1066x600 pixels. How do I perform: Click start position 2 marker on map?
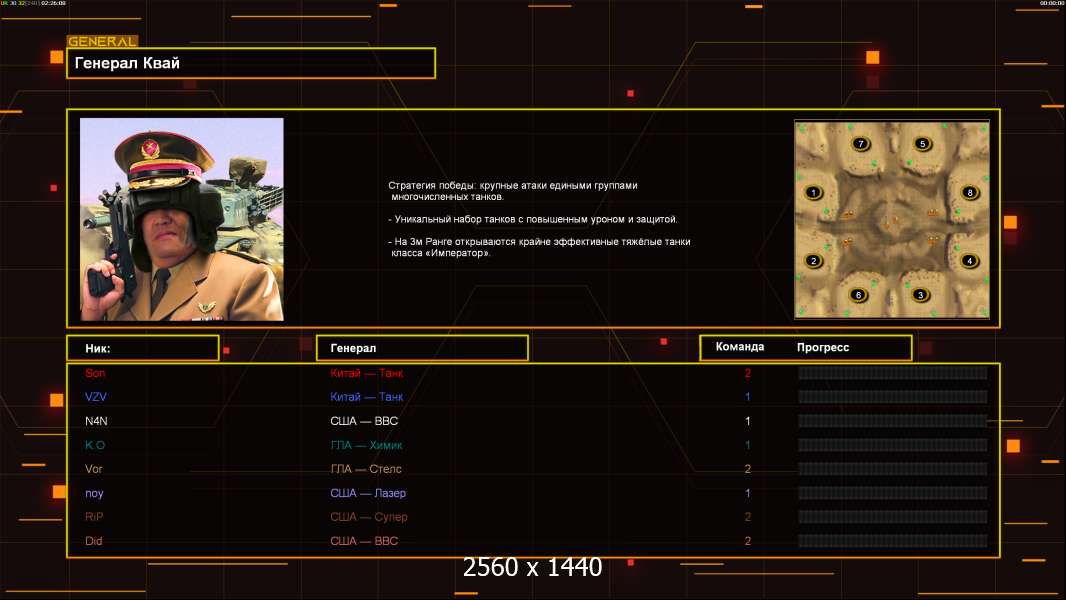[813, 261]
